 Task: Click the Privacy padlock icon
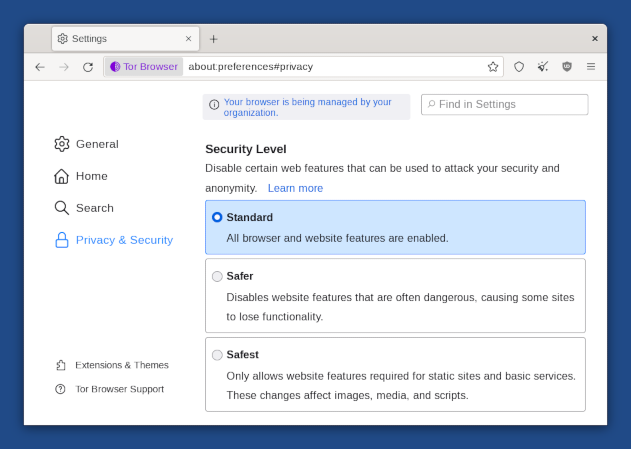click(x=62, y=240)
